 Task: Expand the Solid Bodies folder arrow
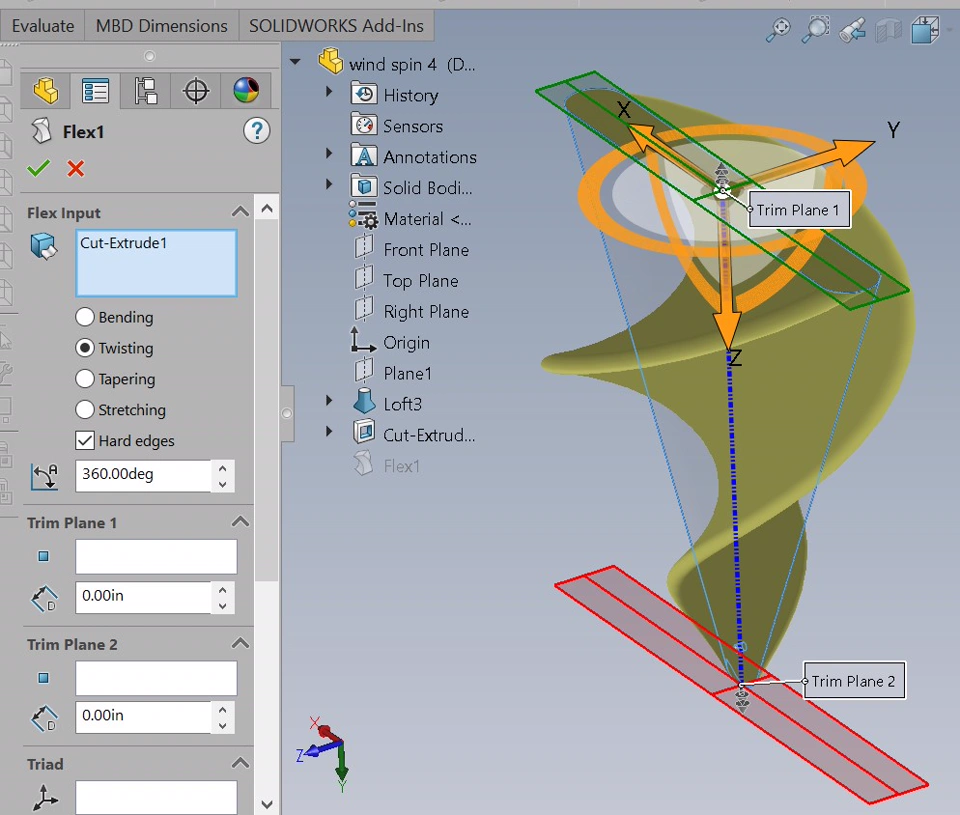329,184
